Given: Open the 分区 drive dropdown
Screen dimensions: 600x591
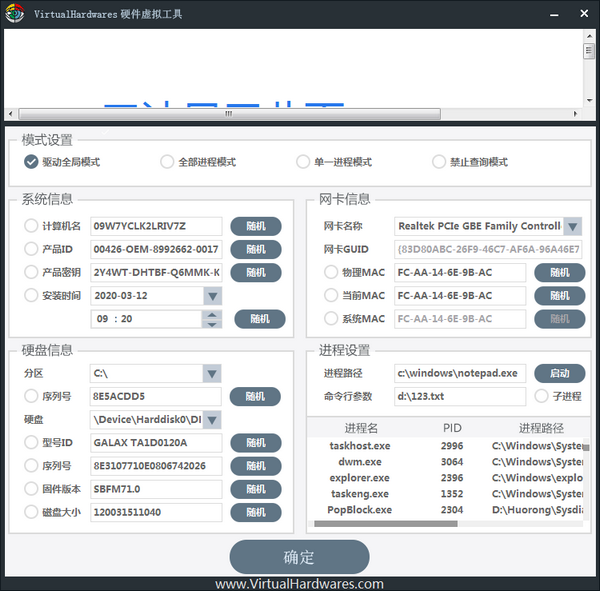Looking at the screenshot, I should pyautogui.click(x=212, y=373).
